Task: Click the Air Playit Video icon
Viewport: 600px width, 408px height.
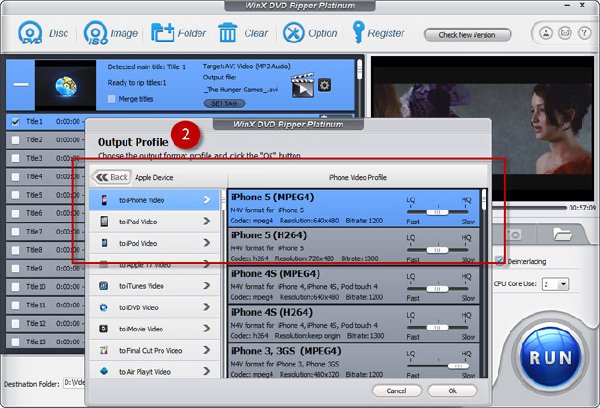Action: [103, 371]
